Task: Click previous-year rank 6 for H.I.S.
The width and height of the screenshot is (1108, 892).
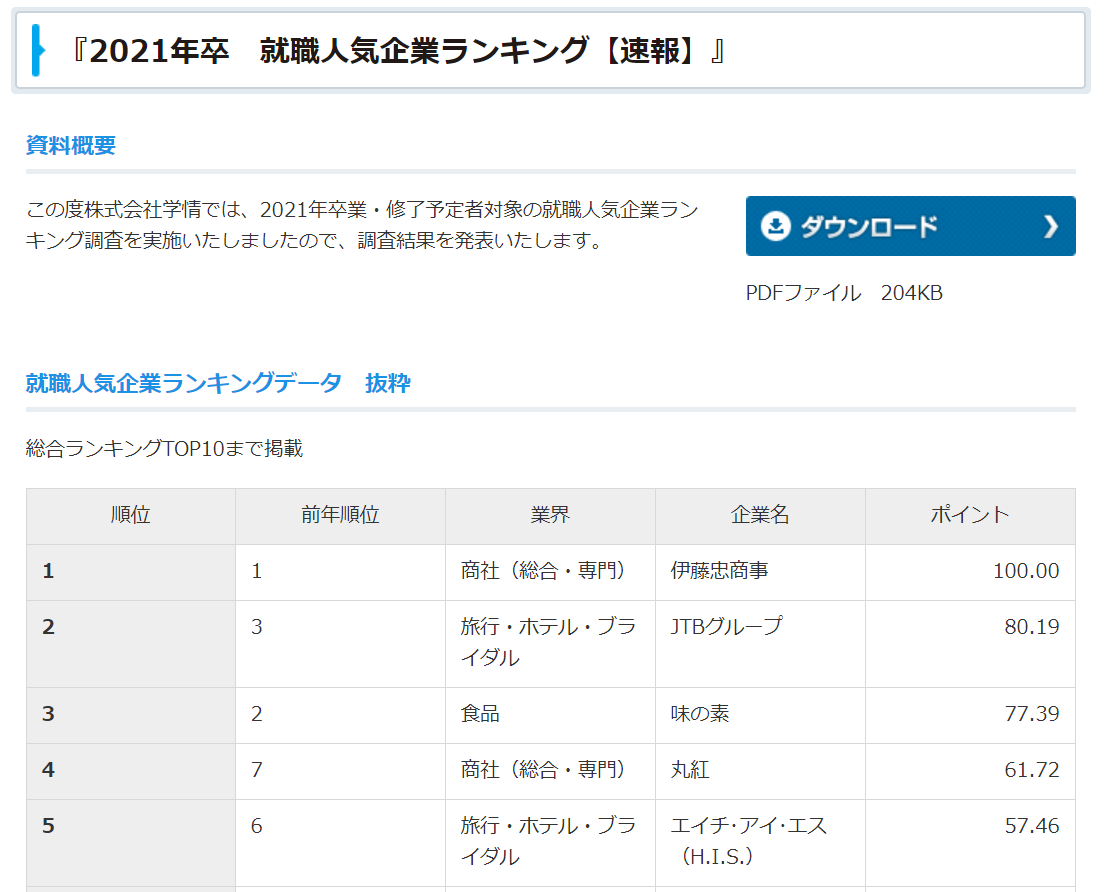Action: coord(341,843)
